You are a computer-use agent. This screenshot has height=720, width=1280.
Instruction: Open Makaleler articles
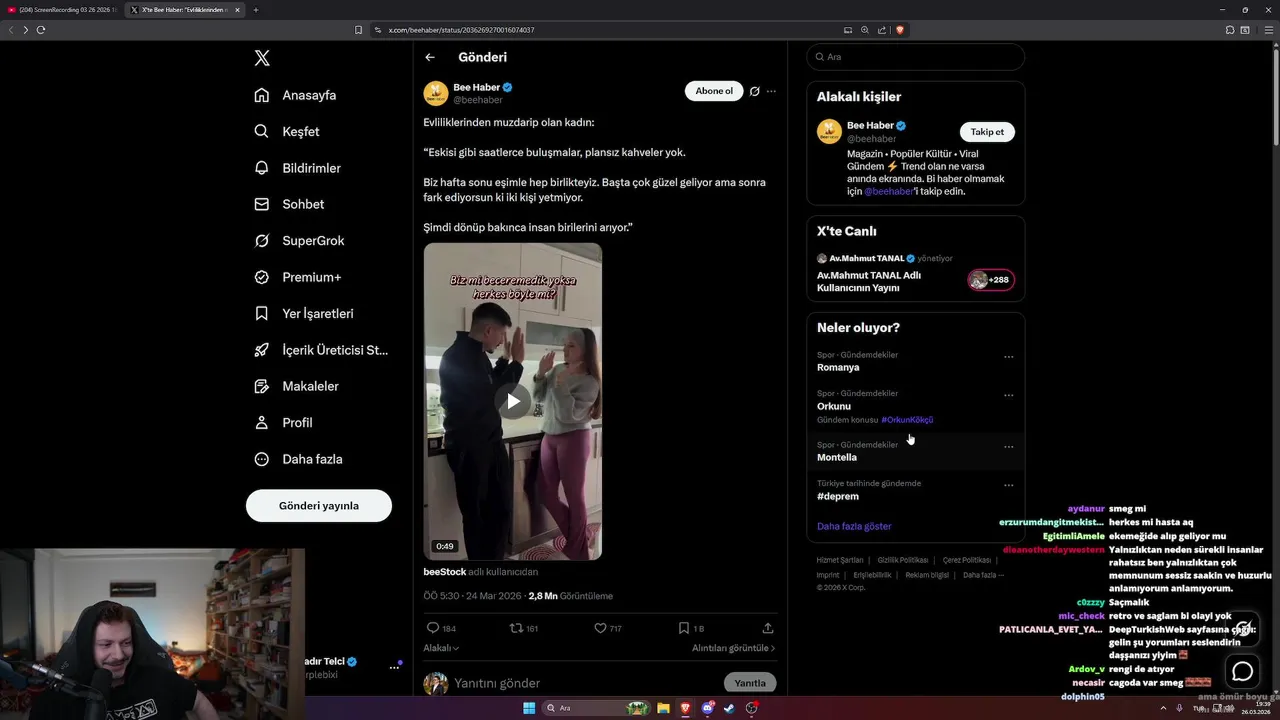[x=296, y=386]
